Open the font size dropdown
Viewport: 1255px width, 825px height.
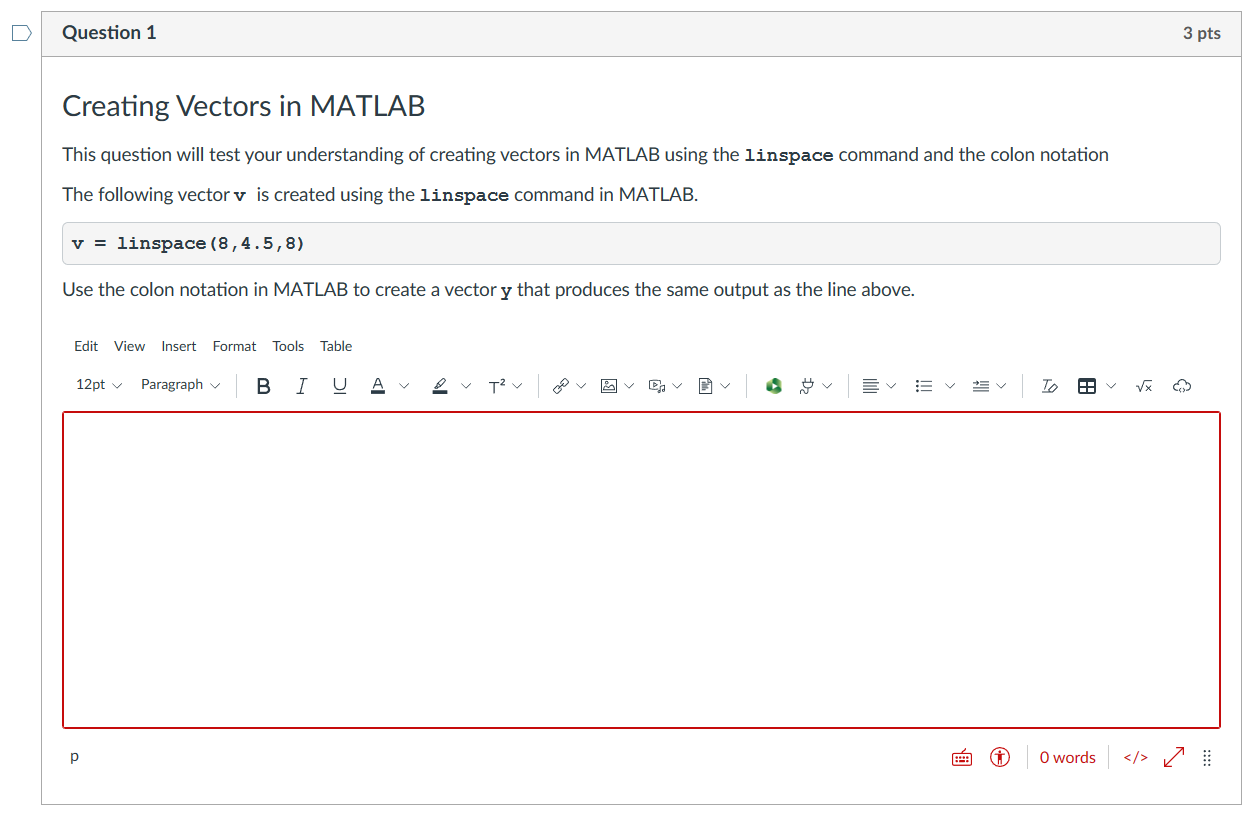98,384
